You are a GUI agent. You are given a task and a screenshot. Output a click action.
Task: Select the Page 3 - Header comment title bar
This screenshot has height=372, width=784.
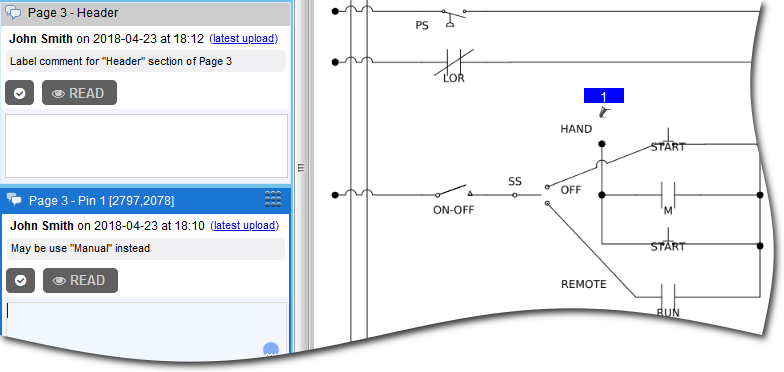(146, 13)
